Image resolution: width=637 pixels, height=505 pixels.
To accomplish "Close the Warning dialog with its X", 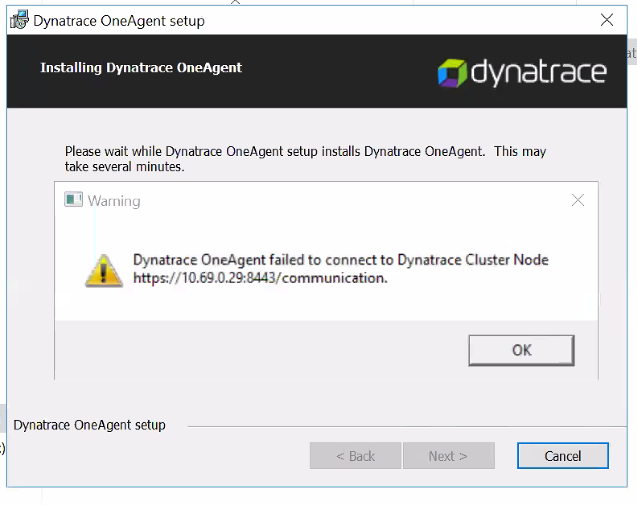I will pos(577,200).
